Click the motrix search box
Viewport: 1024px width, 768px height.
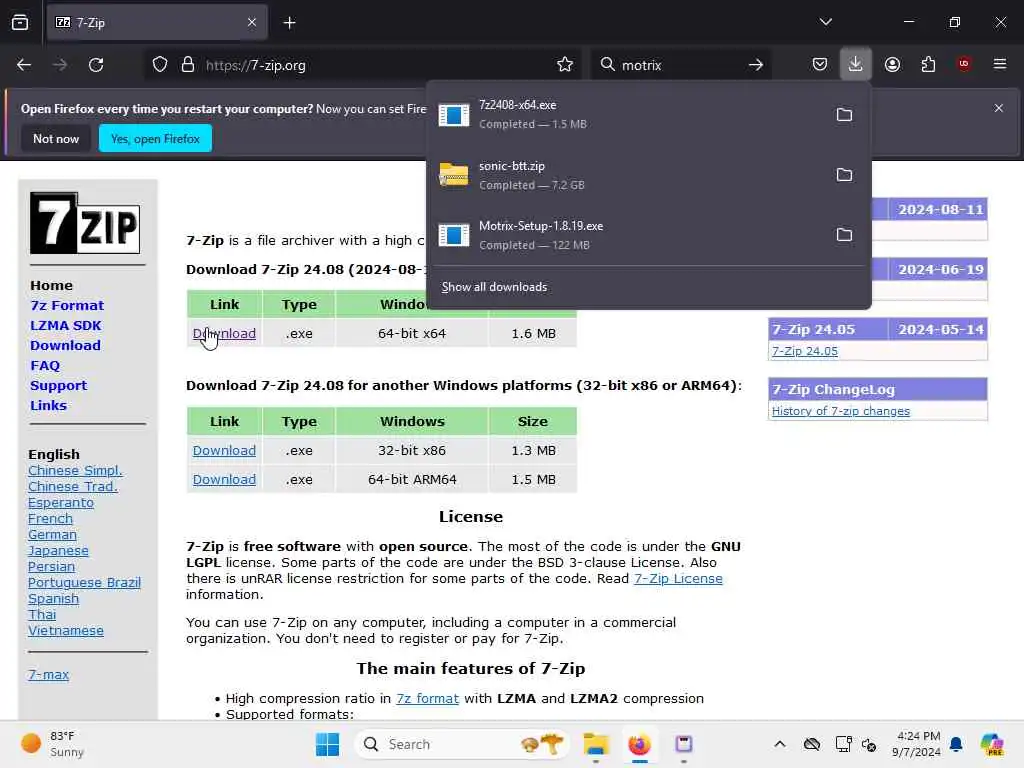pos(679,65)
